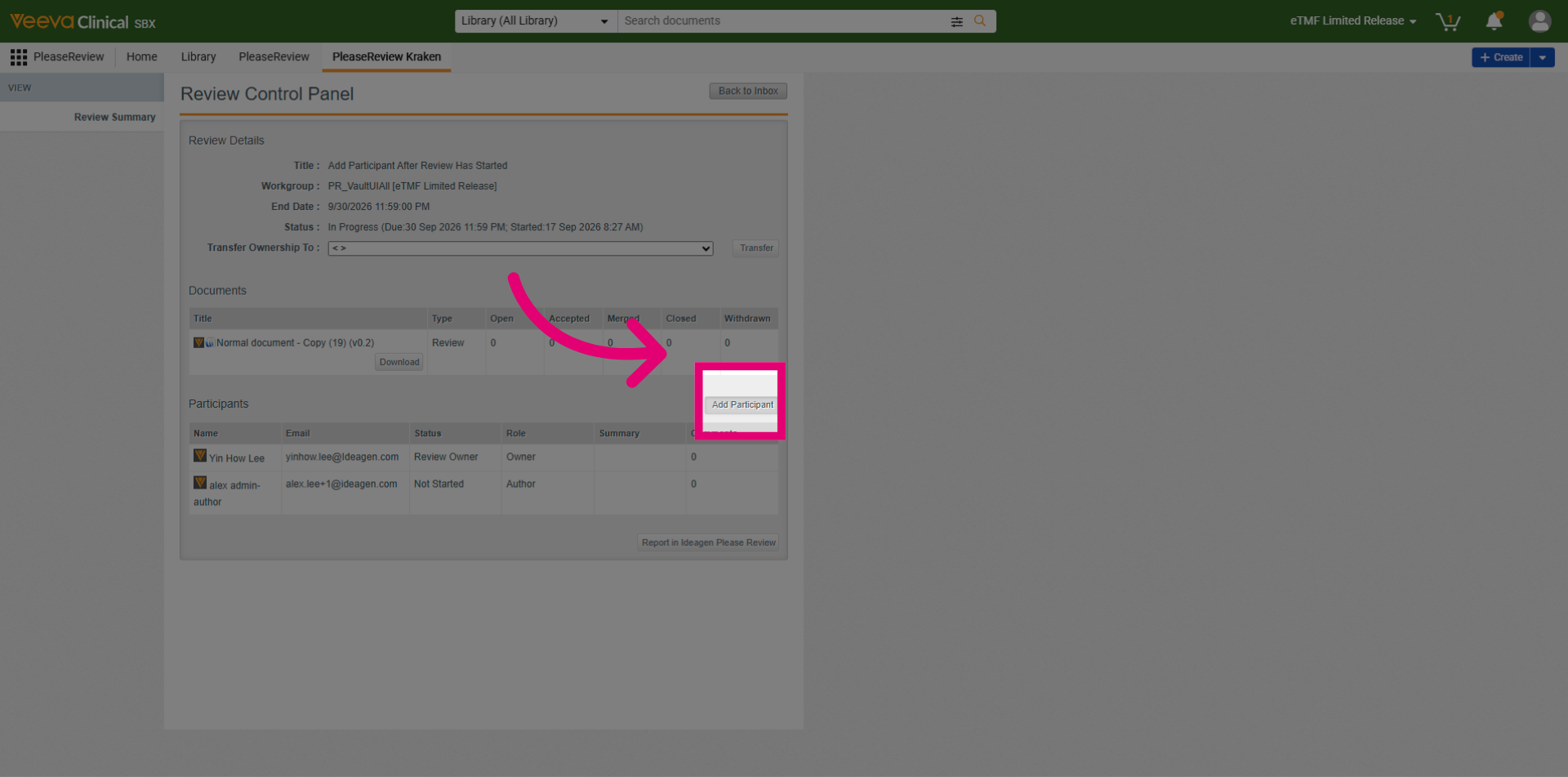Click email yinhow.lee@ideagen.com
This screenshot has width=1568, height=777.
point(342,458)
